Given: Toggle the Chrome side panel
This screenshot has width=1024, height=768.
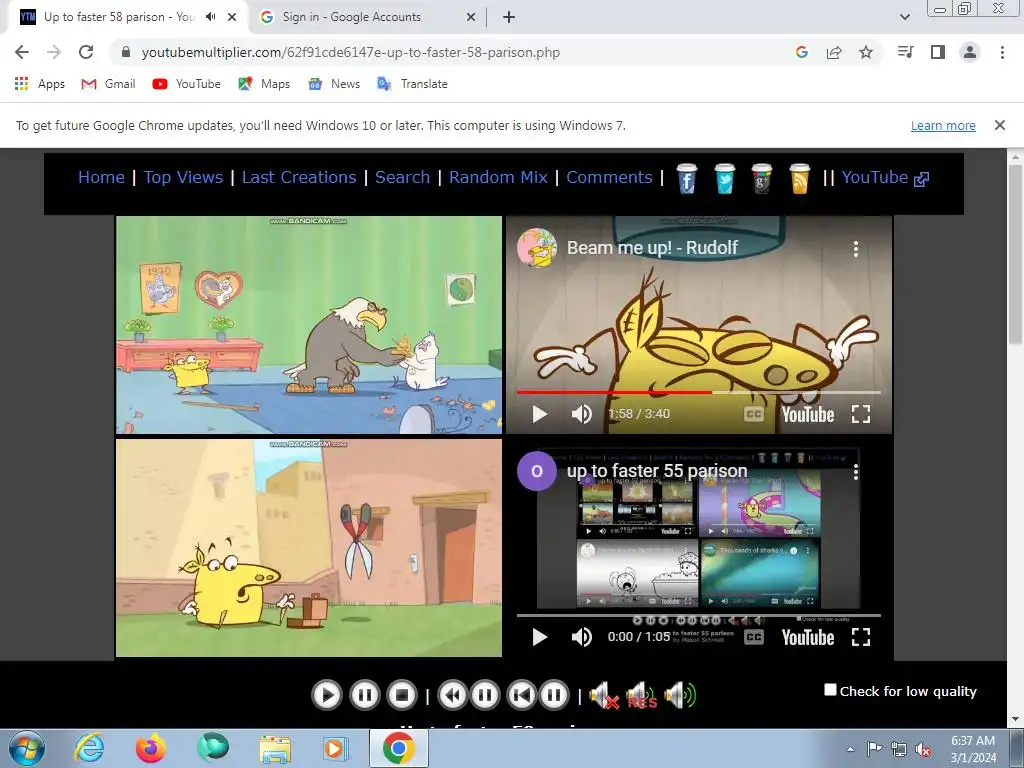Looking at the screenshot, I should pyautogui.click(x=938, y=52).
